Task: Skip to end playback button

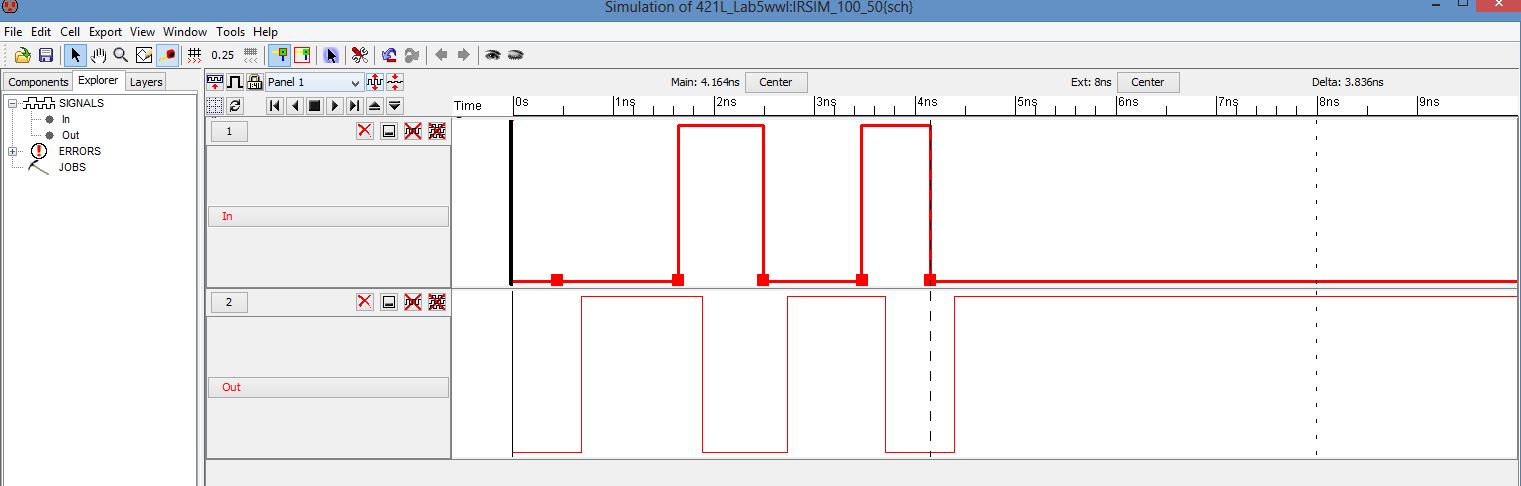Action: [x=354, y=105]
